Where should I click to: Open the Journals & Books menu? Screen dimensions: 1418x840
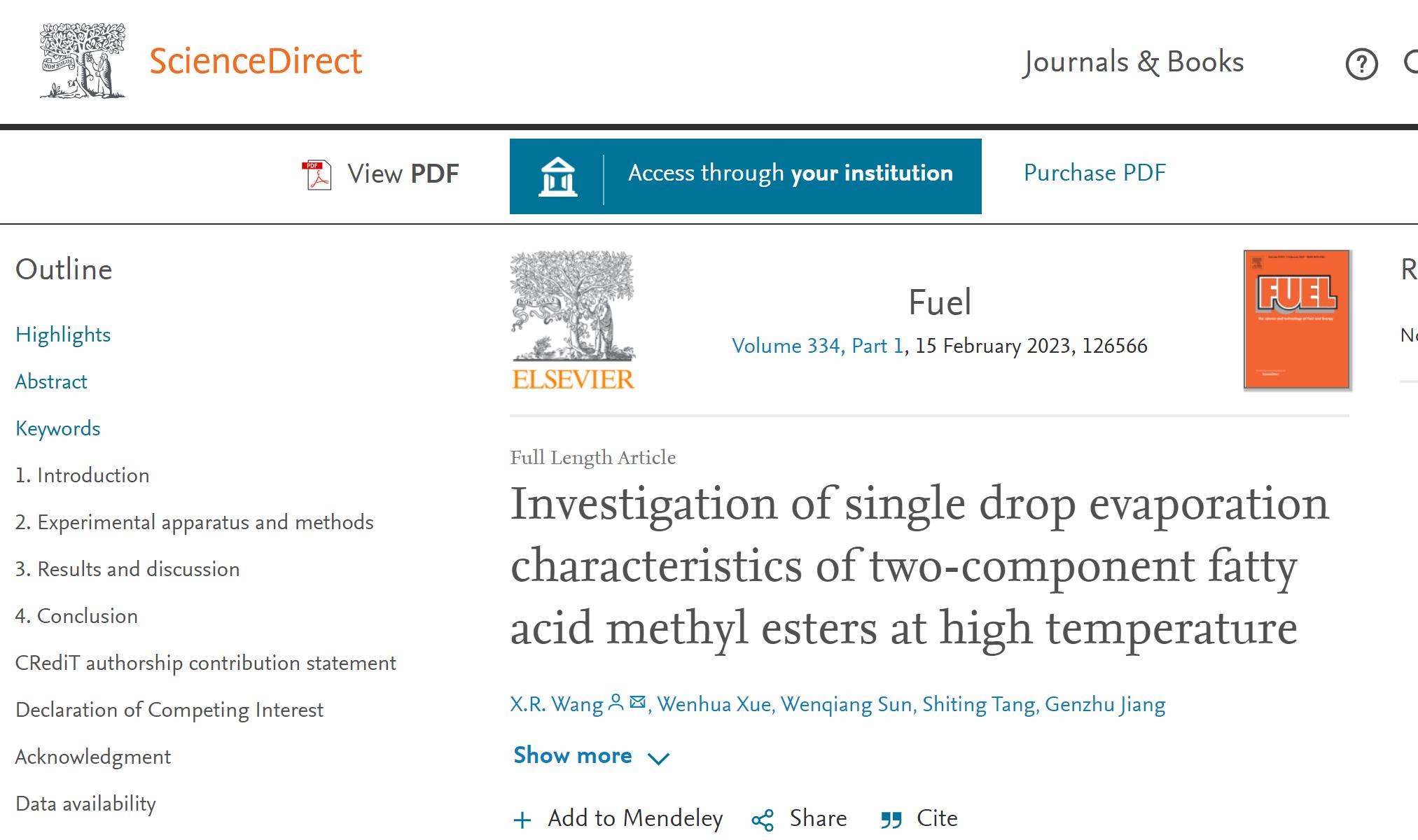(1133, 62)
